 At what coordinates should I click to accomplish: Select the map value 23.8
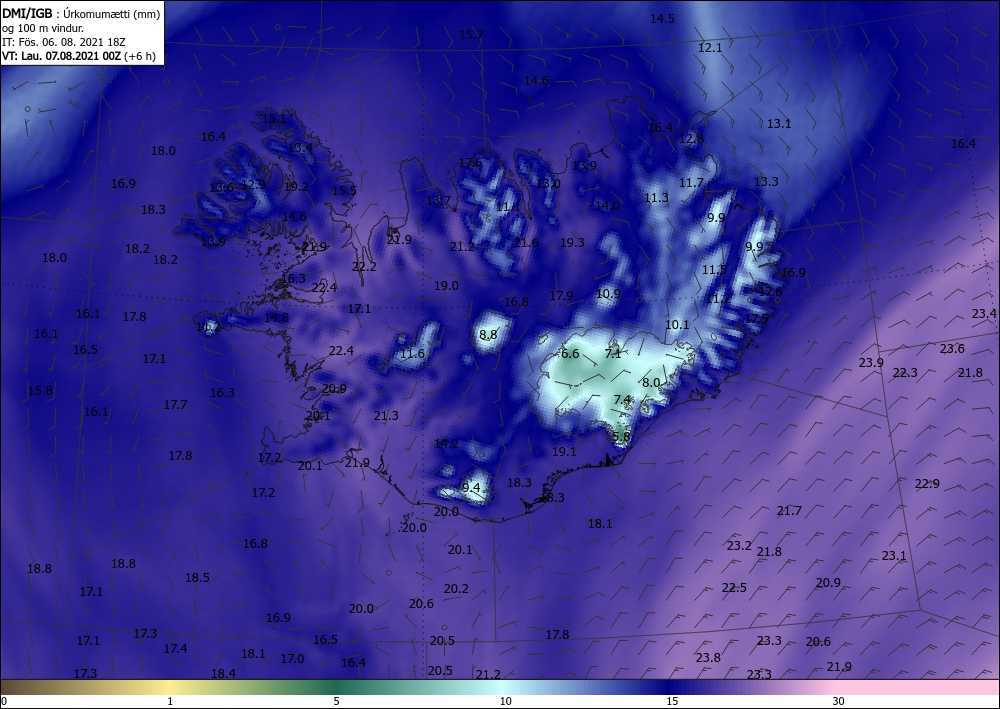[708, 657]
